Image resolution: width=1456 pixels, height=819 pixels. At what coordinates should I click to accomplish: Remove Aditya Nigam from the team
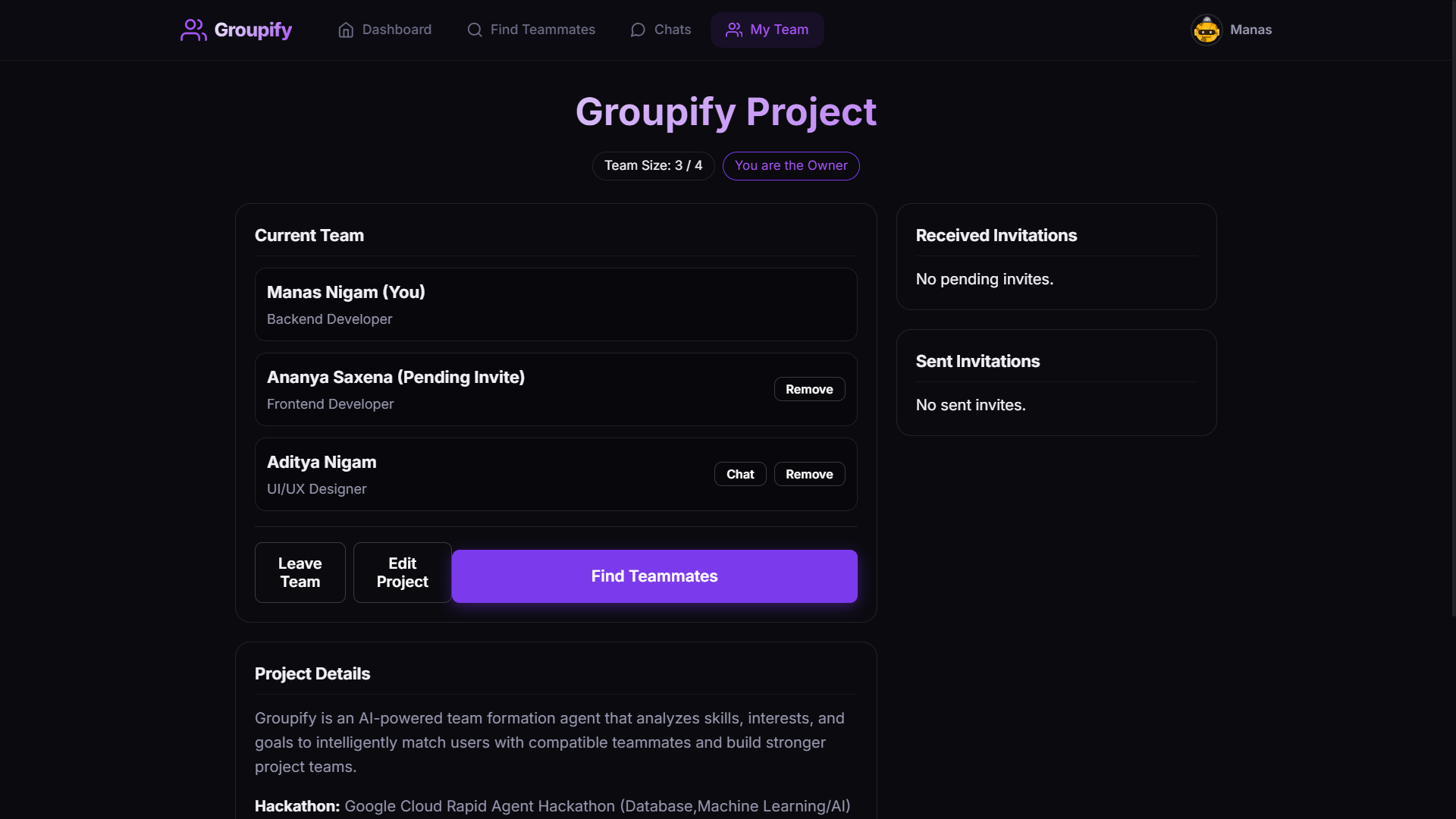pyautogui.click(x=809, y=474)
